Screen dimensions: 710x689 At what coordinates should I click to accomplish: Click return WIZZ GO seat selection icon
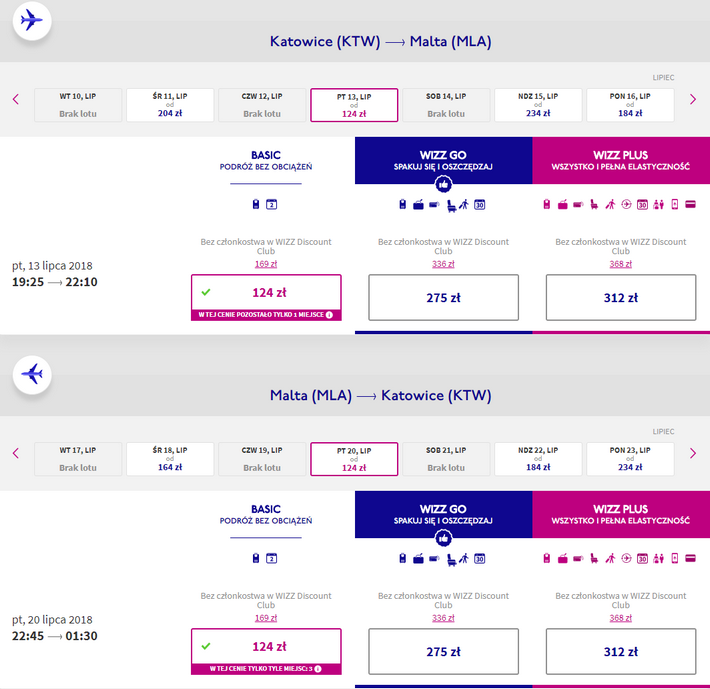[451, 560]
